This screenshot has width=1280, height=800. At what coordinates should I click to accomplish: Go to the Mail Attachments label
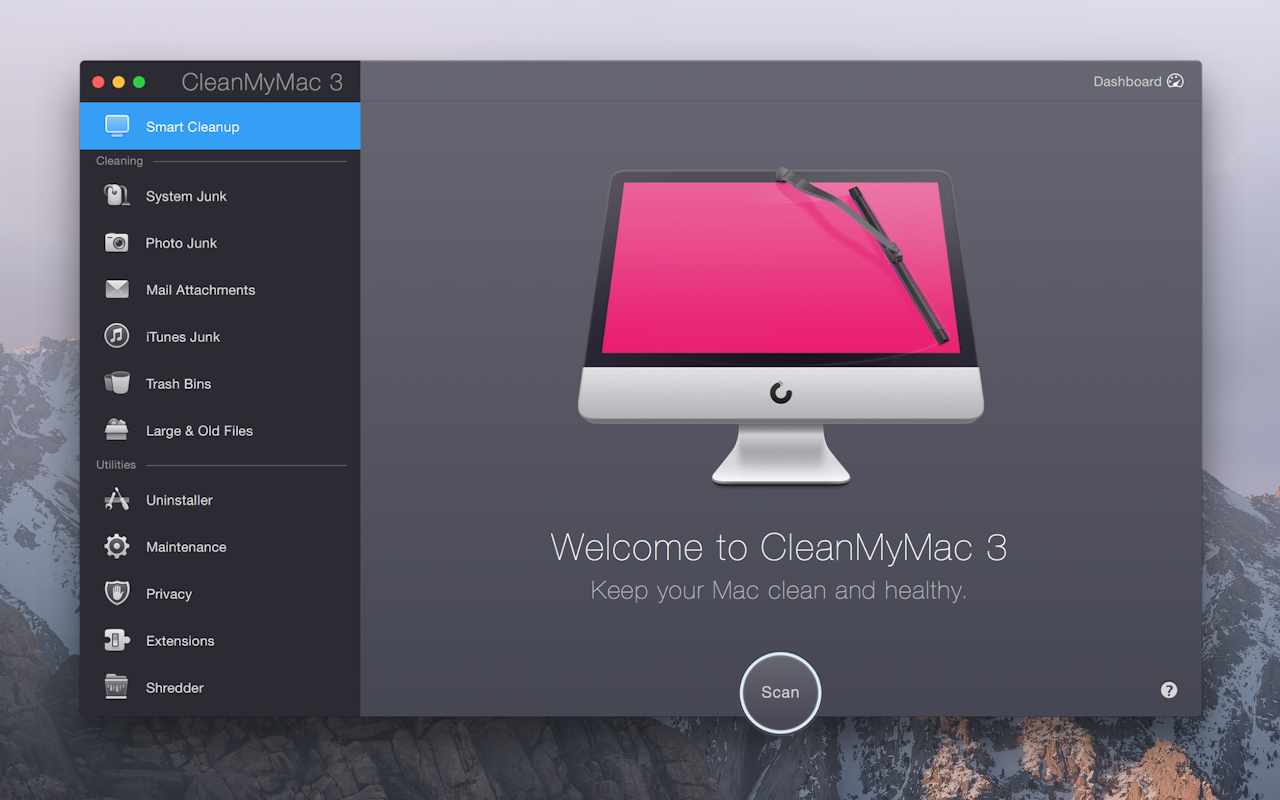pos(200,290)
